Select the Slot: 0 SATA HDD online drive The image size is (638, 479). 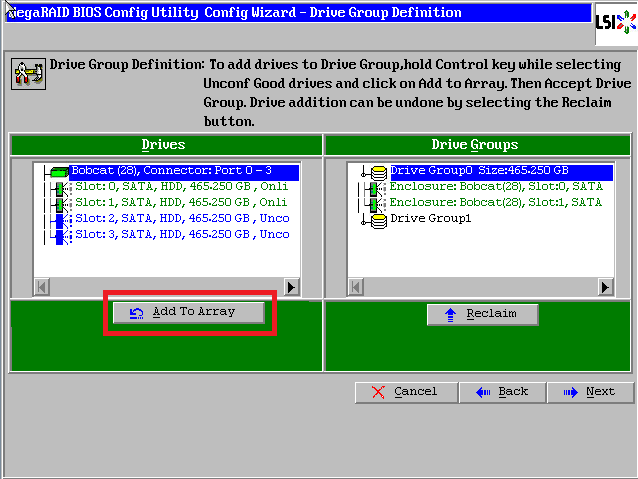tap(181, 187)
